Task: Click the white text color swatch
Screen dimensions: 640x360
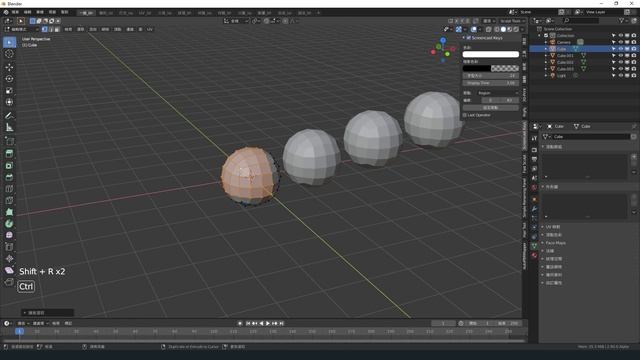Action: [491, 54]
